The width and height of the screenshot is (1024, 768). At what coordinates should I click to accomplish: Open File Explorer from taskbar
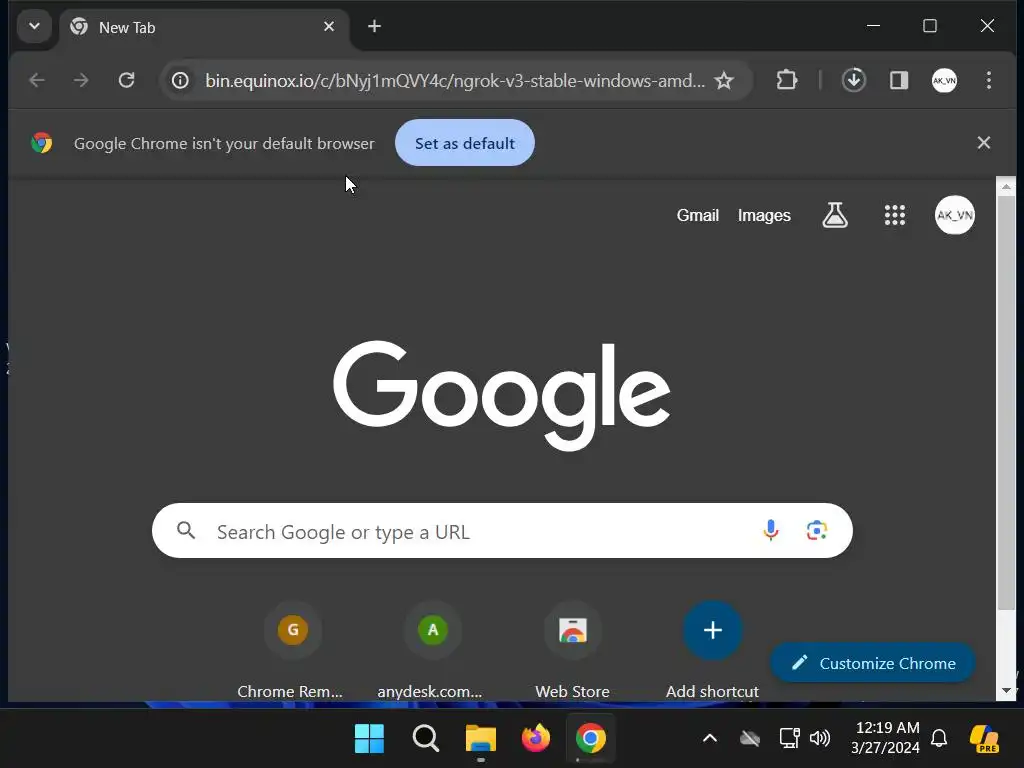481,739
